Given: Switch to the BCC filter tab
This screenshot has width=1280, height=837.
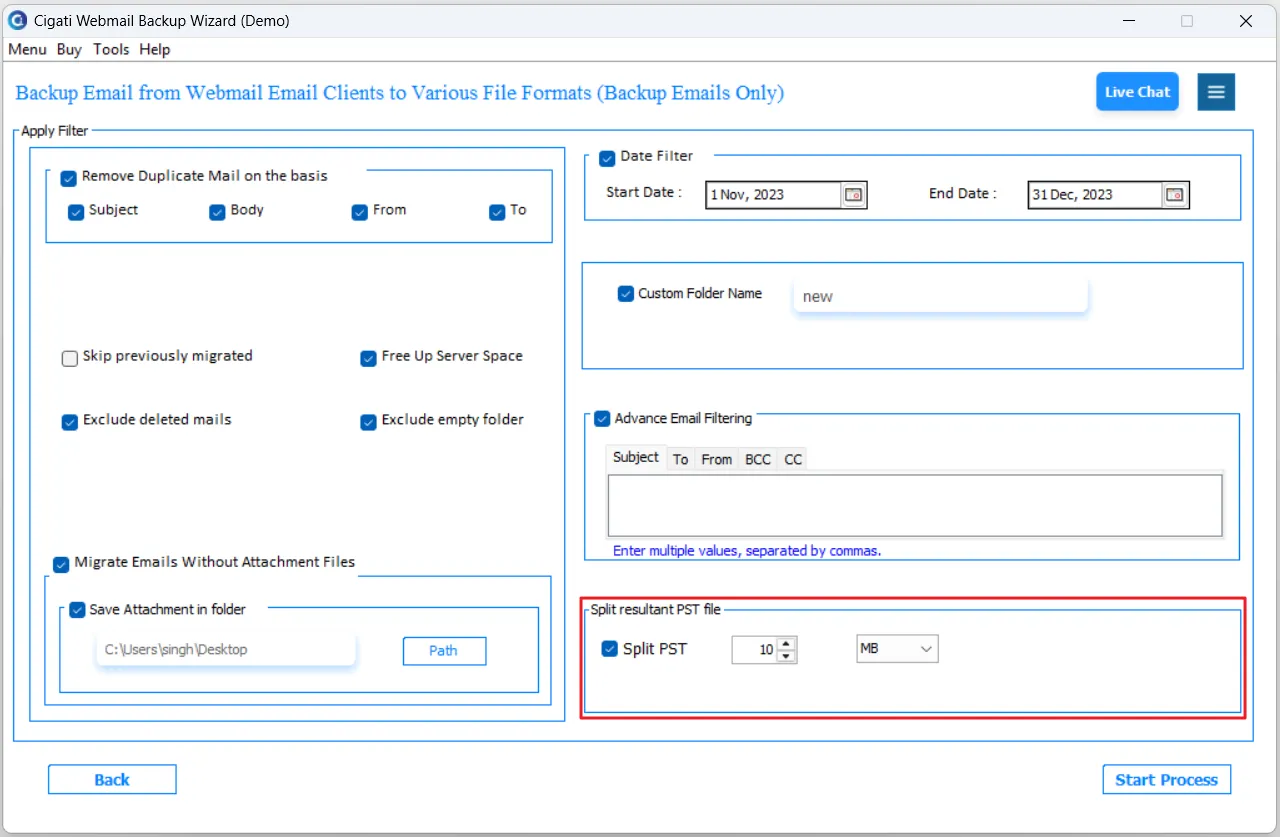Looking at the screenshot, I should click(758, 459).
